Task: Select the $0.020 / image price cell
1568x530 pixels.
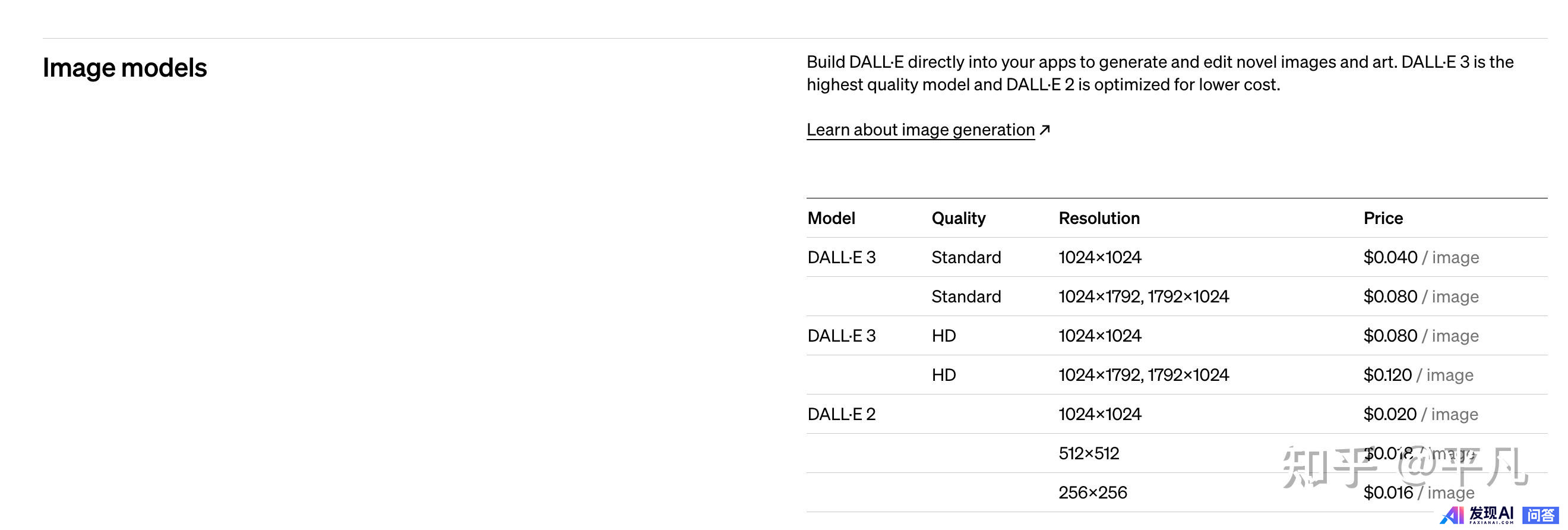Action: tap(1420, 414)
